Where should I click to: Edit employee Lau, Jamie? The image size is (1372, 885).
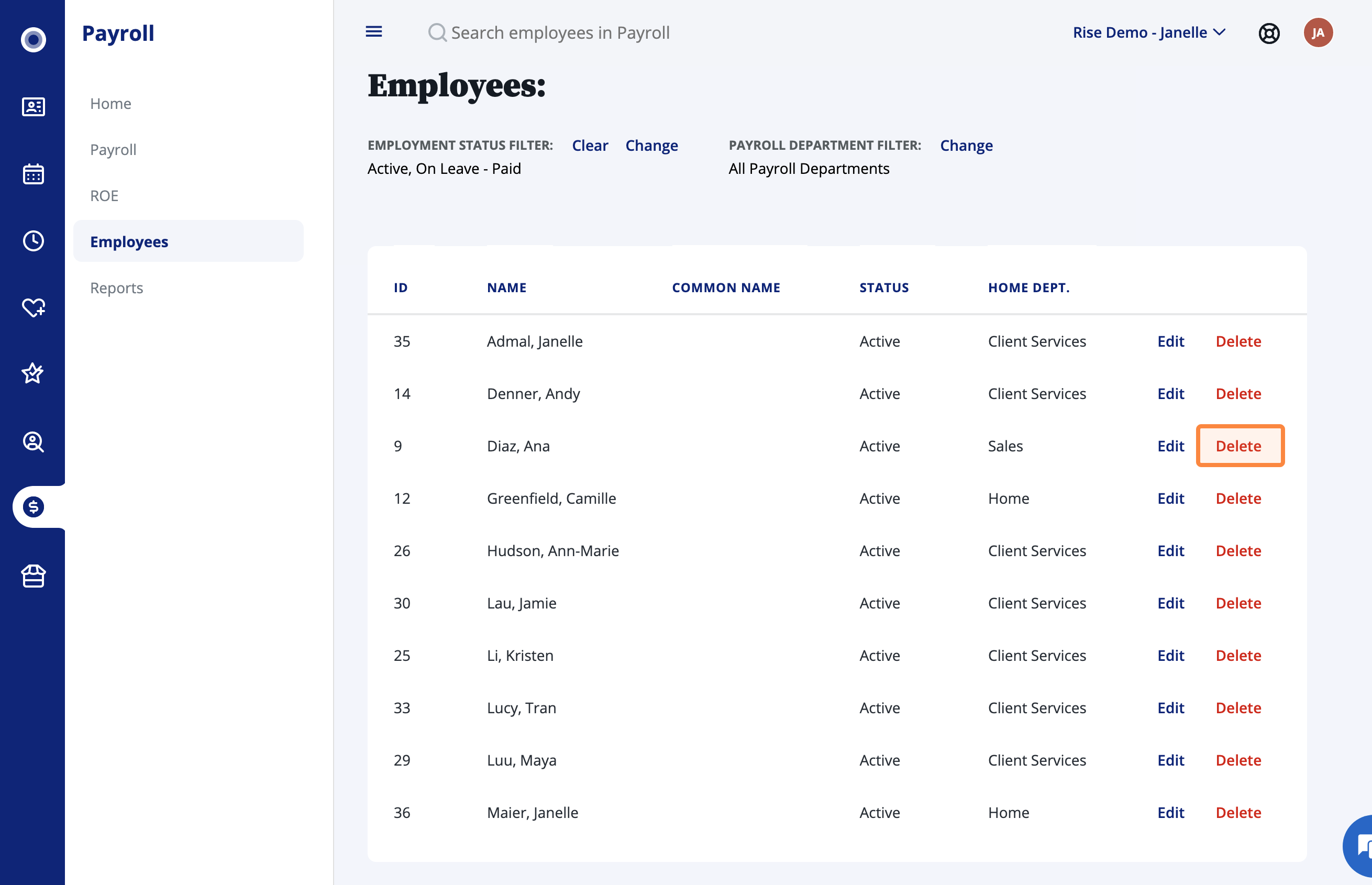coord(1171,603)
